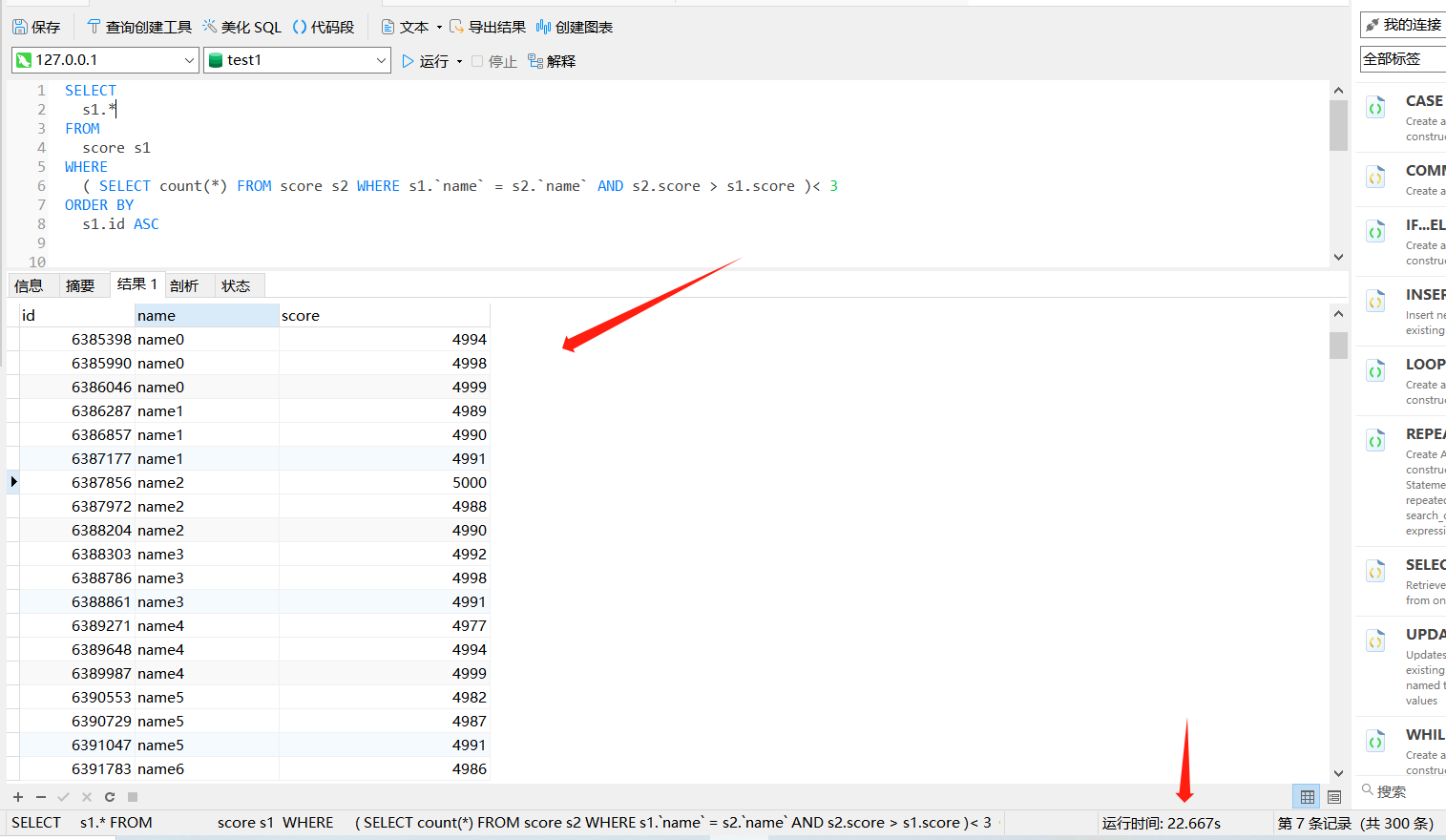
Task: Select the SELECT code snippet
Action: [1402, 581]
